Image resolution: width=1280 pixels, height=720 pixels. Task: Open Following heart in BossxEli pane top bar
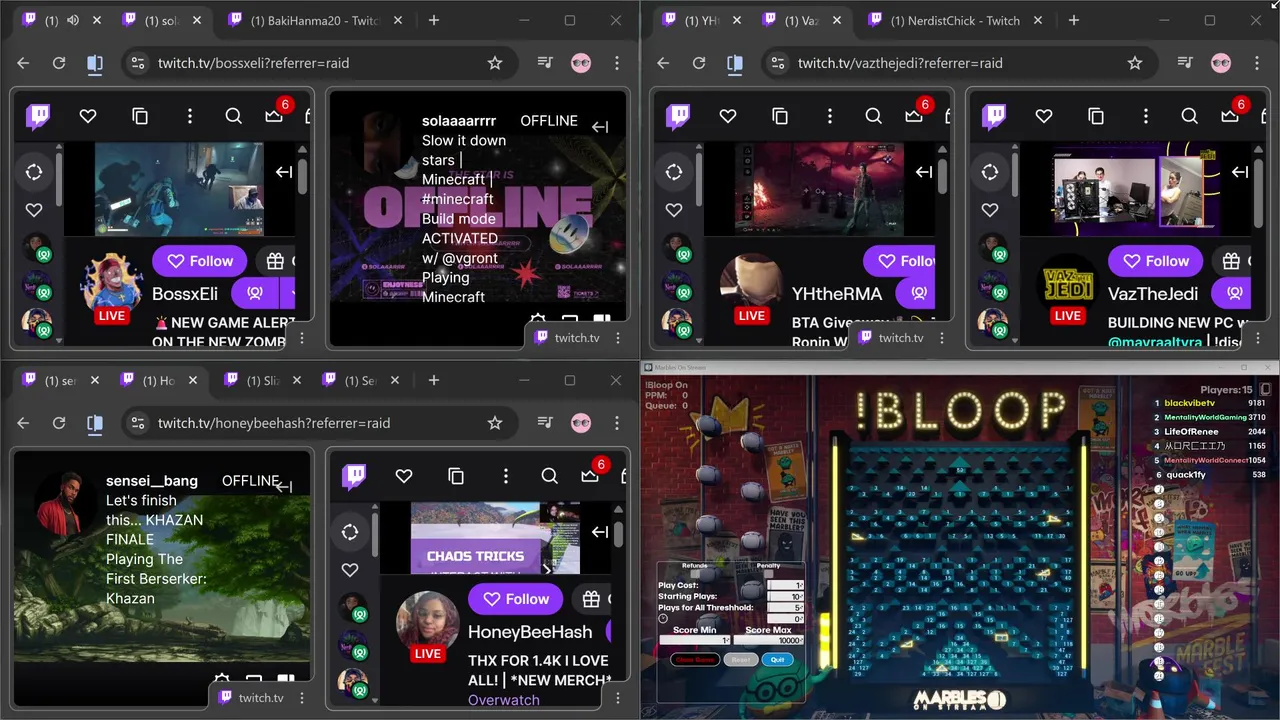click(88, 116)
